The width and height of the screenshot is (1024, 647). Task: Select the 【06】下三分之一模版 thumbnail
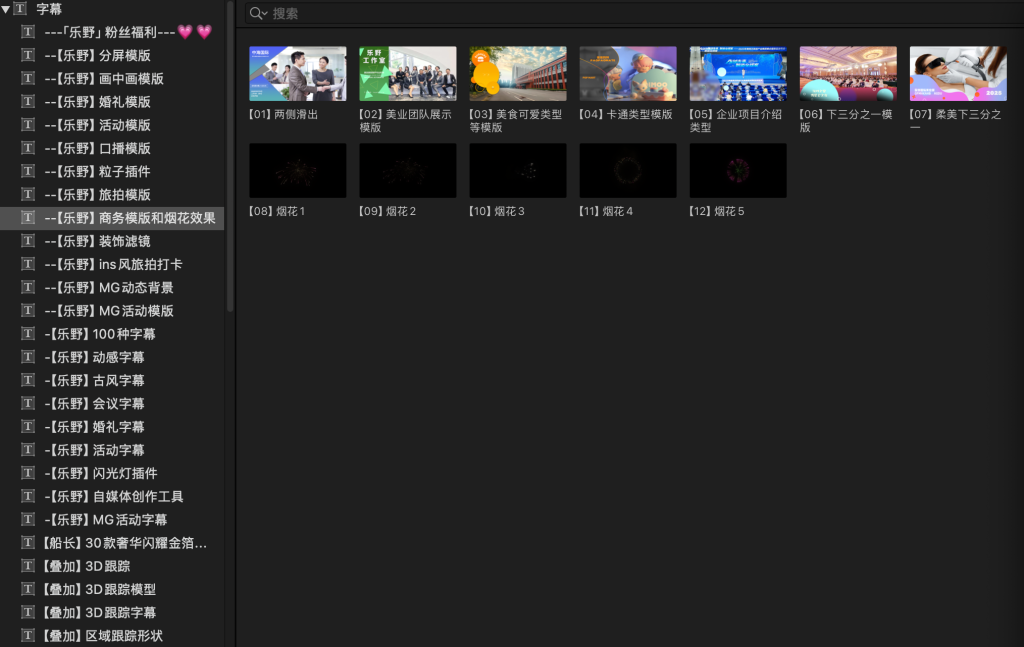pos(848,73)
